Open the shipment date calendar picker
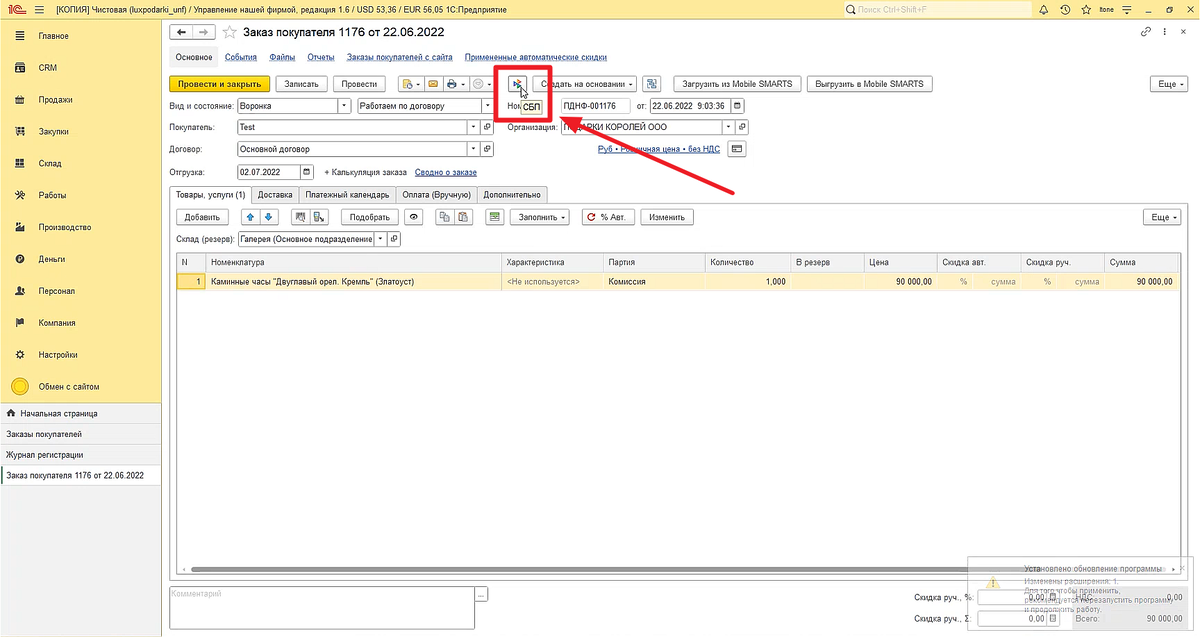1200x637 pixels. (x=307, y=172)
